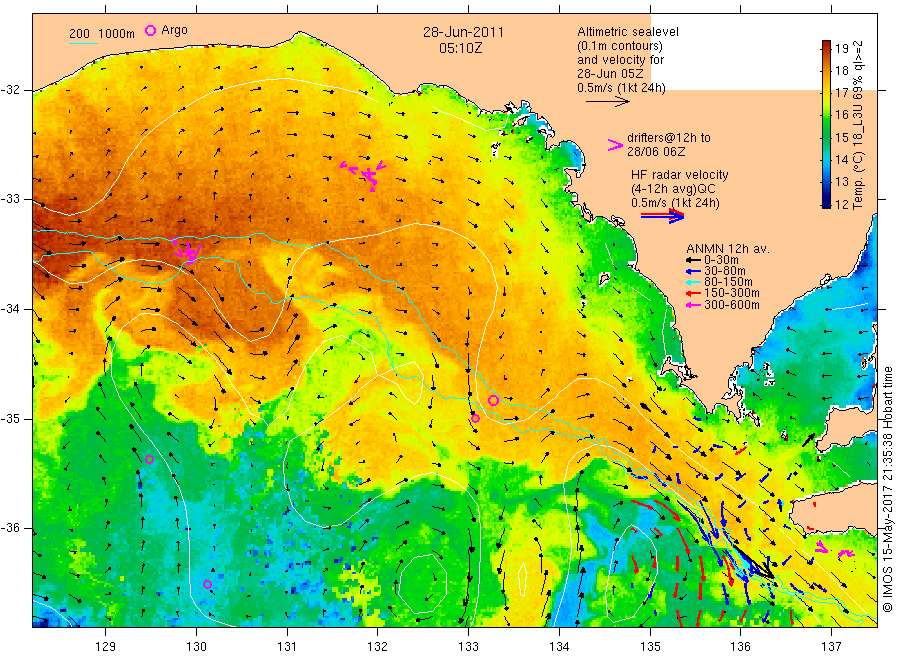Click the longitude axis label 131
This screenshot has width=900, height=660.
[287, 646]
